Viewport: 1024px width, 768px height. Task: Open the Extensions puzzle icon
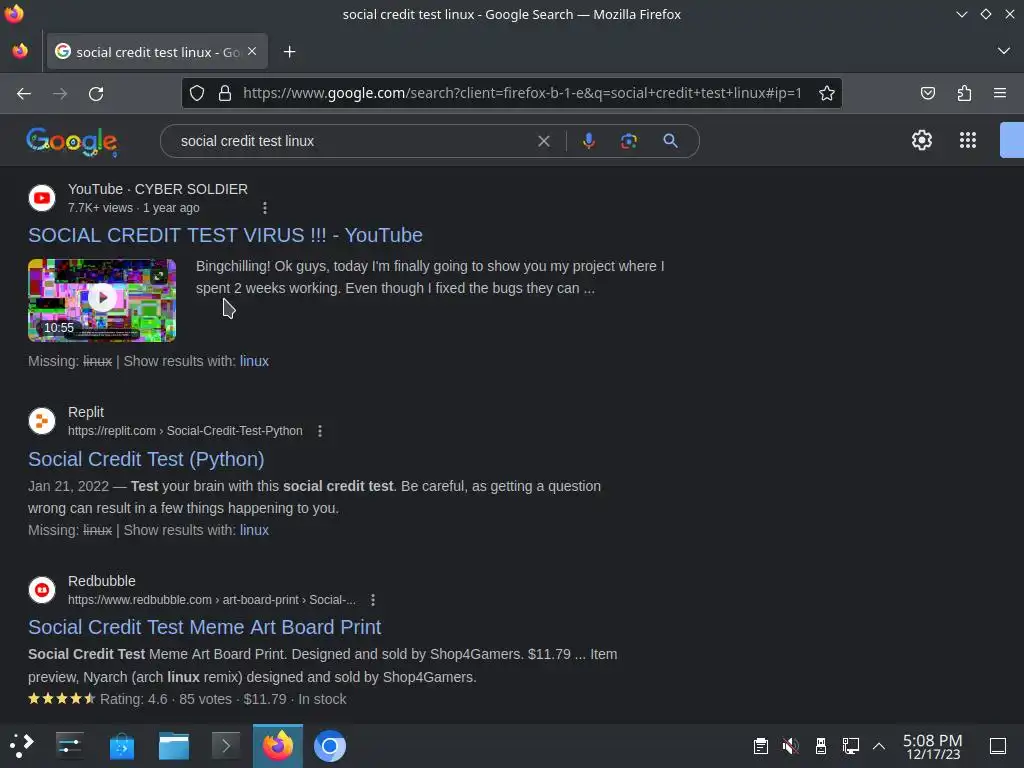[x=964, y=93]
